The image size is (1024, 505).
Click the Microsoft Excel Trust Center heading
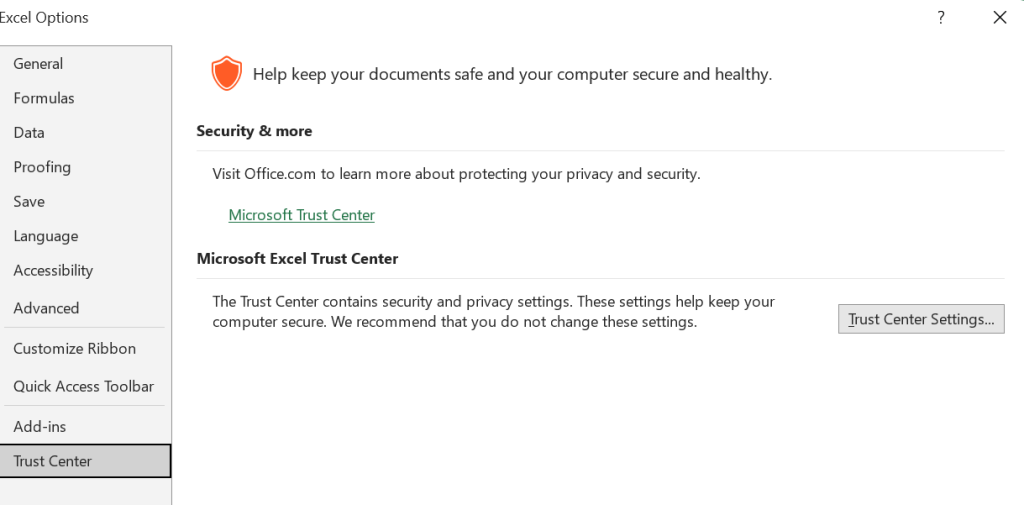[297, 259]
